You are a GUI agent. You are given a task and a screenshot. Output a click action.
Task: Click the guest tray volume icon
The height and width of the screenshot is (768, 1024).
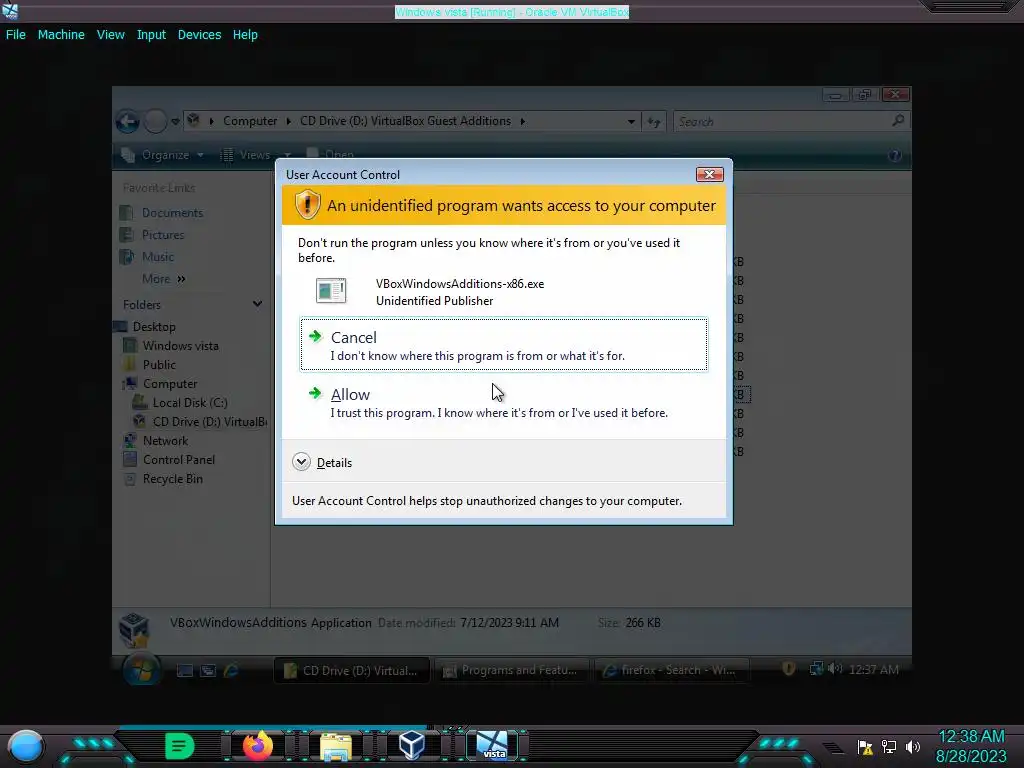click(834, 668)
